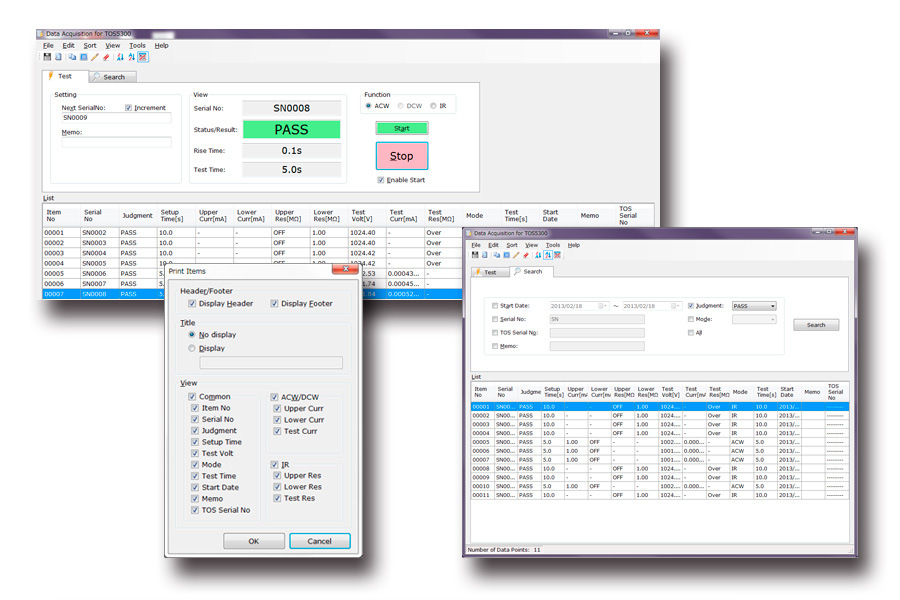Uncheck the Increment checkbox for Next SerialNo

point(129,107)
